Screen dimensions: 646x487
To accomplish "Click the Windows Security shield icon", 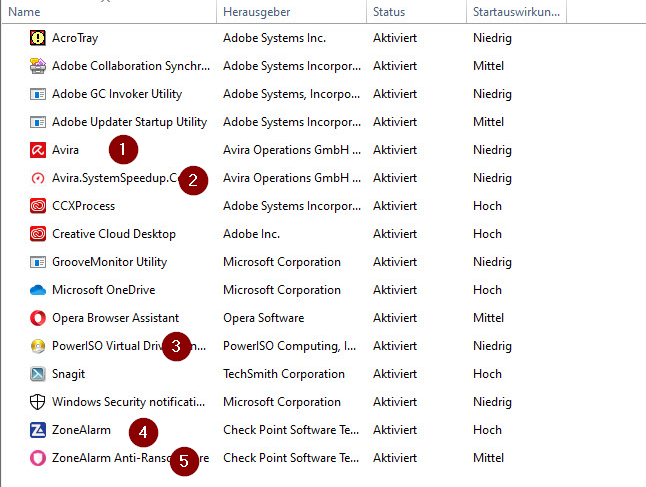I will click(38, 402).
